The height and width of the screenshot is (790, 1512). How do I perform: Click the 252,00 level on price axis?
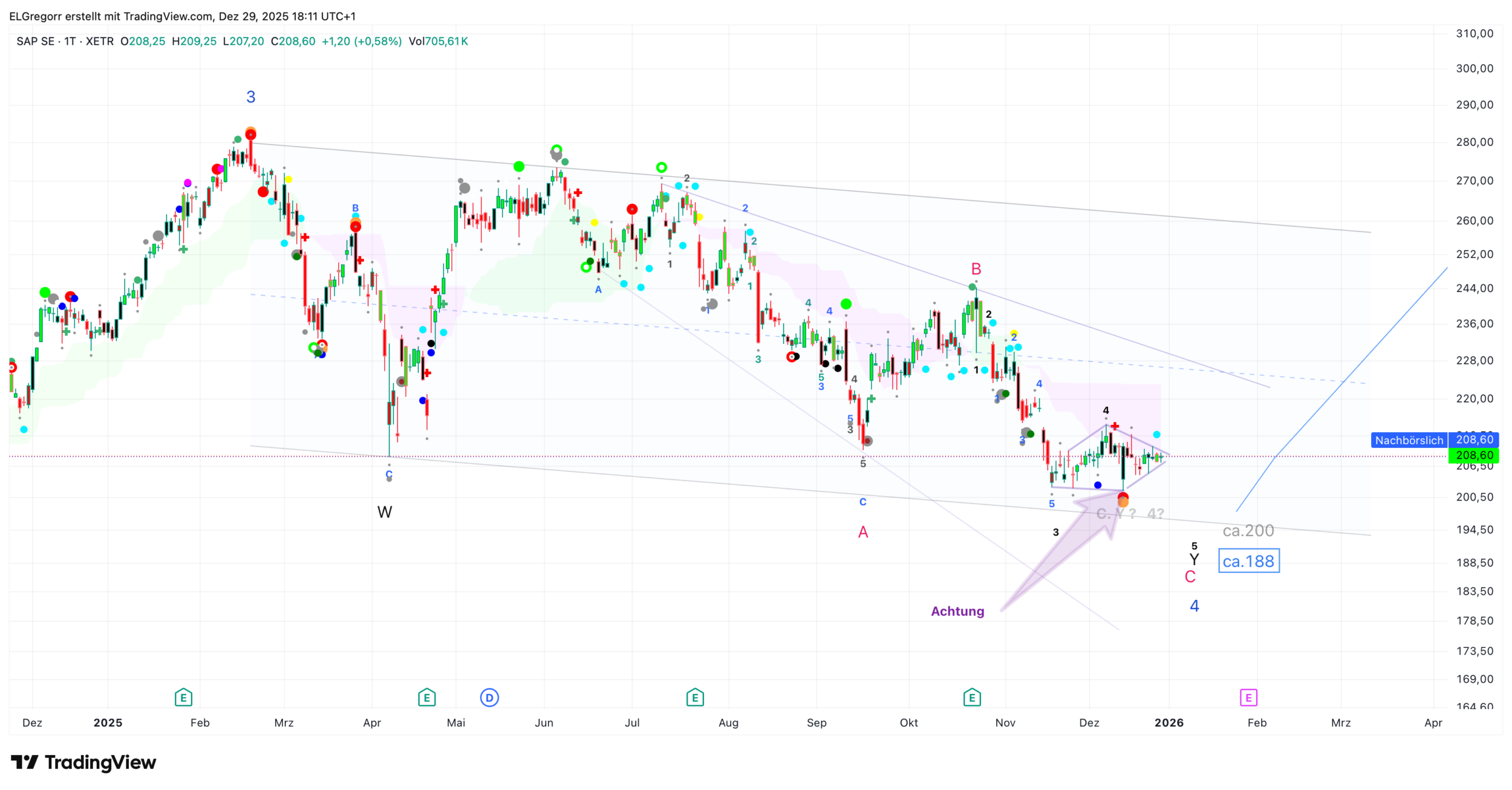point(1474,254)
